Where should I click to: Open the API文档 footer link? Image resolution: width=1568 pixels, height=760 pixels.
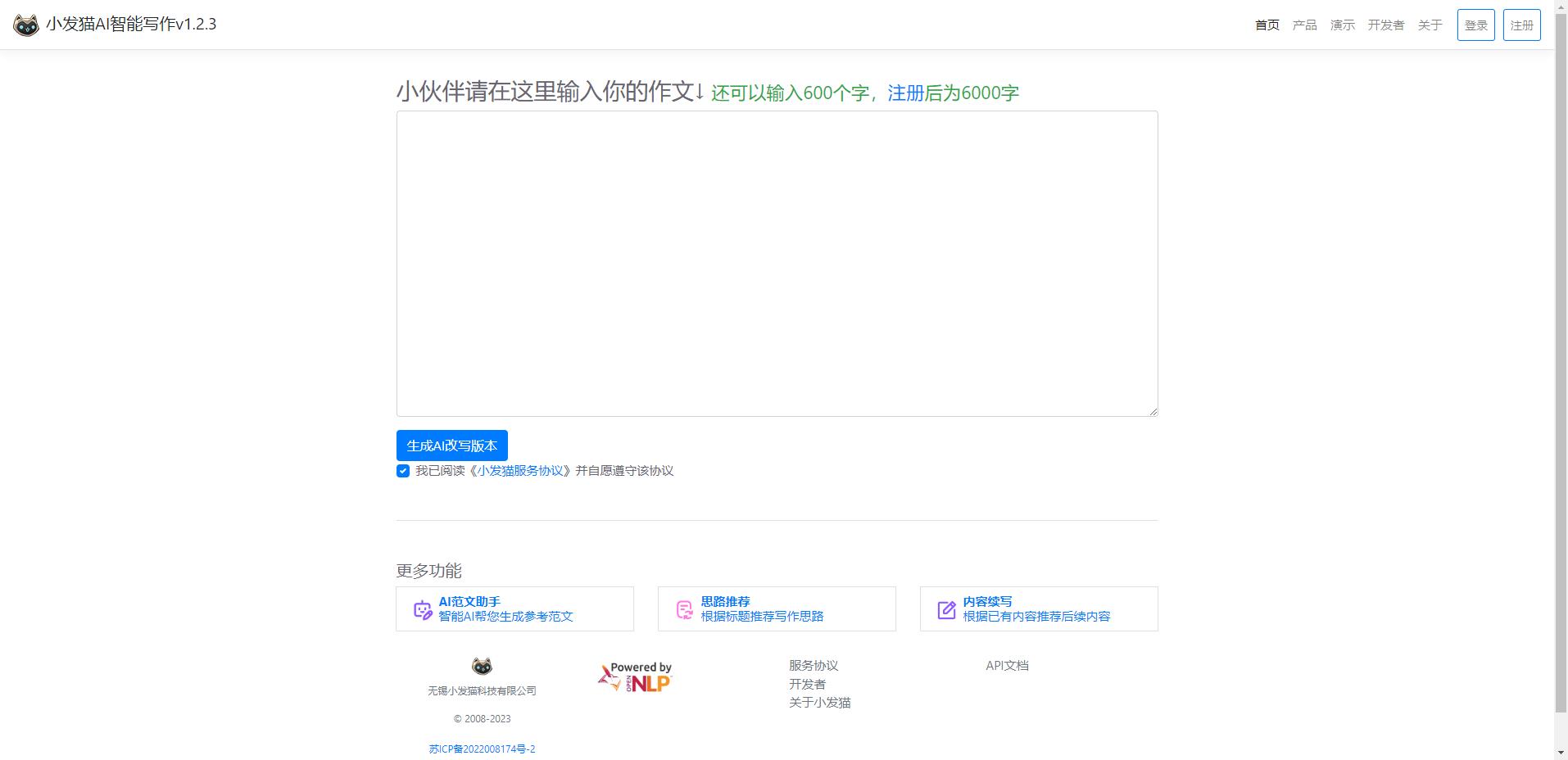click(x=1007, y=666)
